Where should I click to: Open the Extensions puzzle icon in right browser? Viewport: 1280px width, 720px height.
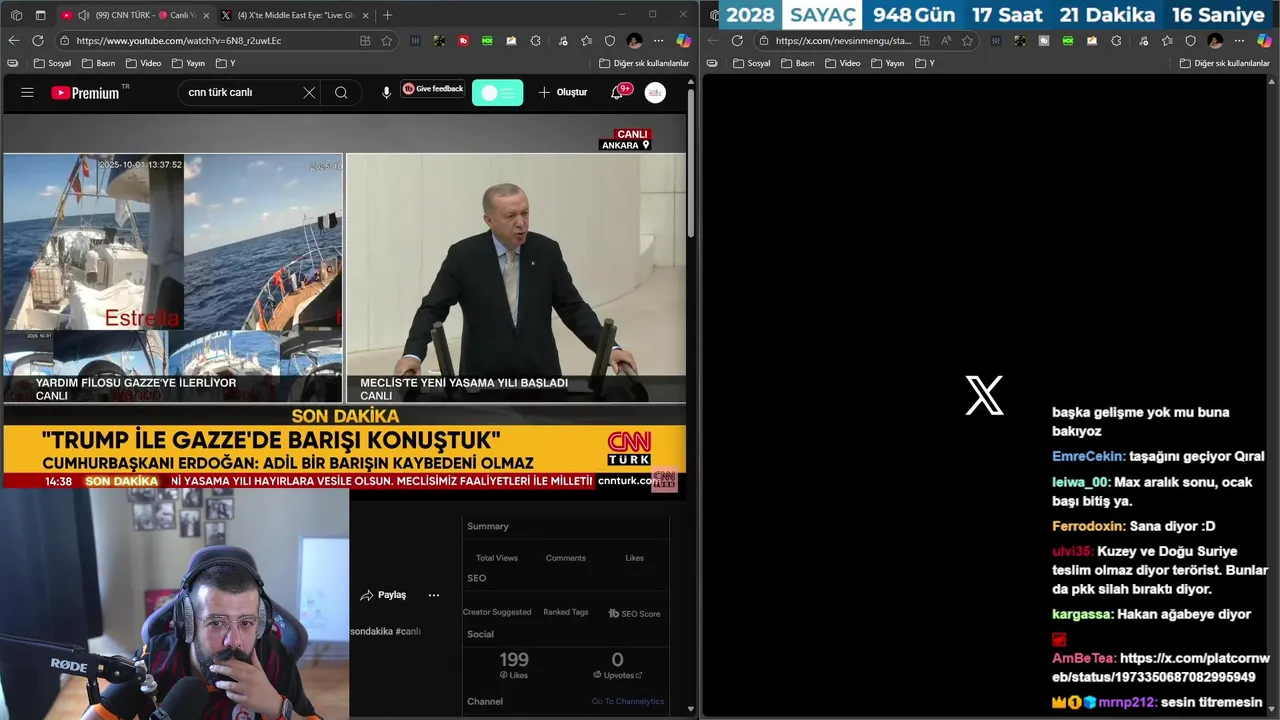(1116, 41)
